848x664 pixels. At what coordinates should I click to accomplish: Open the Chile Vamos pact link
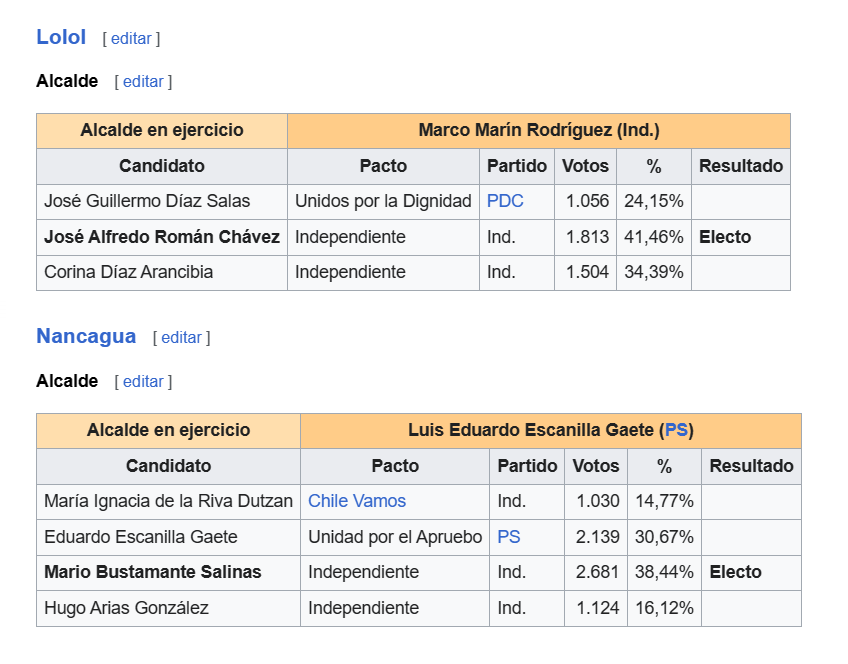tap(357, 501)
